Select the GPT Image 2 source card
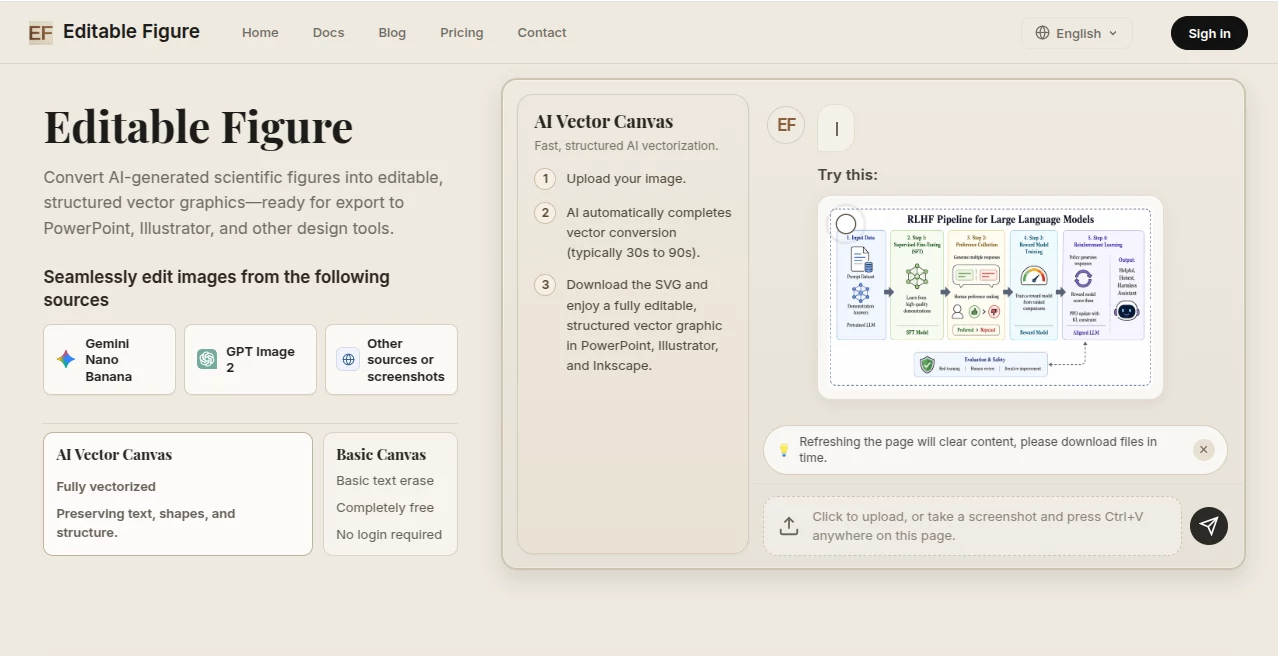 point(251,359)
